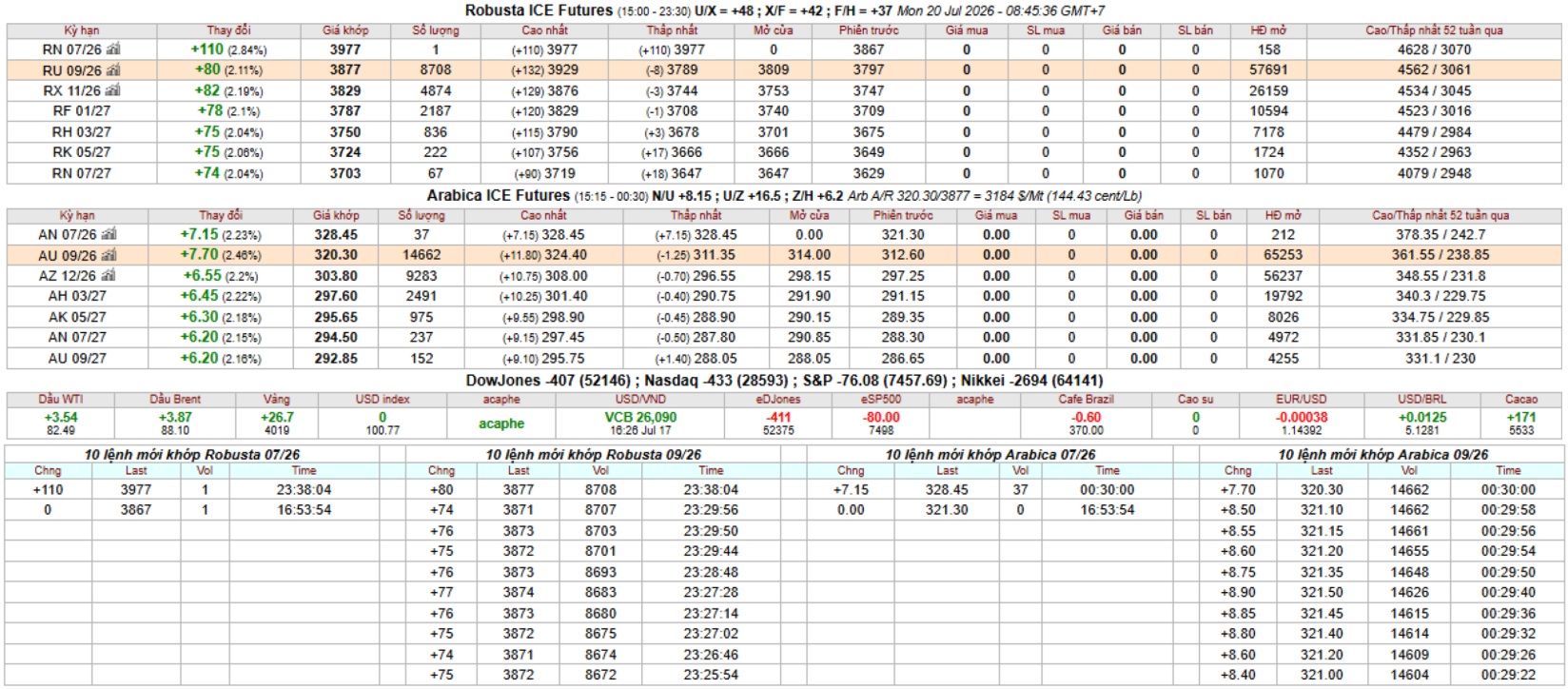This screenshot has width=1568, height=689.
Task: Click the eSP500 -80.00 quote
Action: click(881, 418)
